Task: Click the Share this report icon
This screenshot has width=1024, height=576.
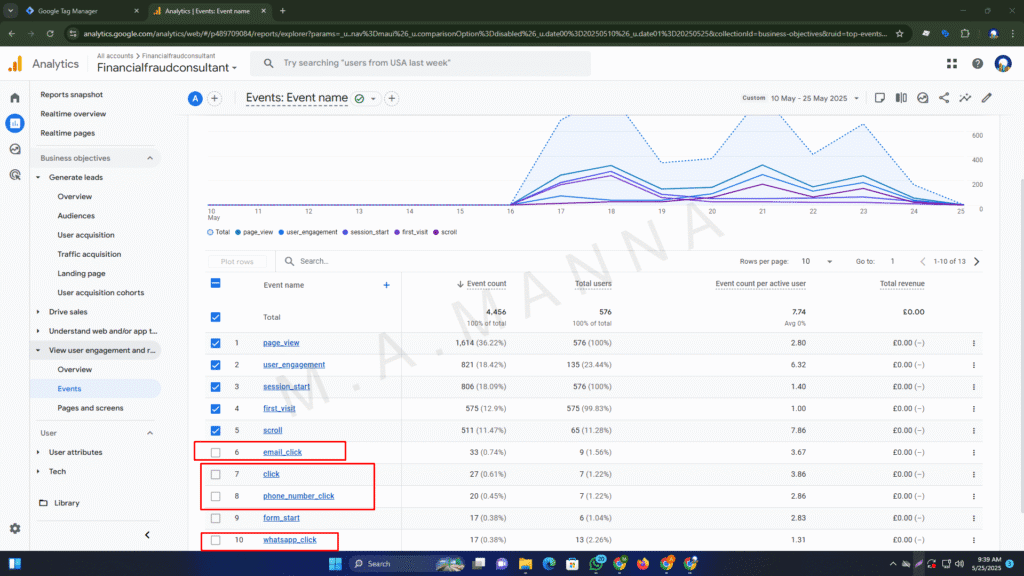Action: (944, 98)
